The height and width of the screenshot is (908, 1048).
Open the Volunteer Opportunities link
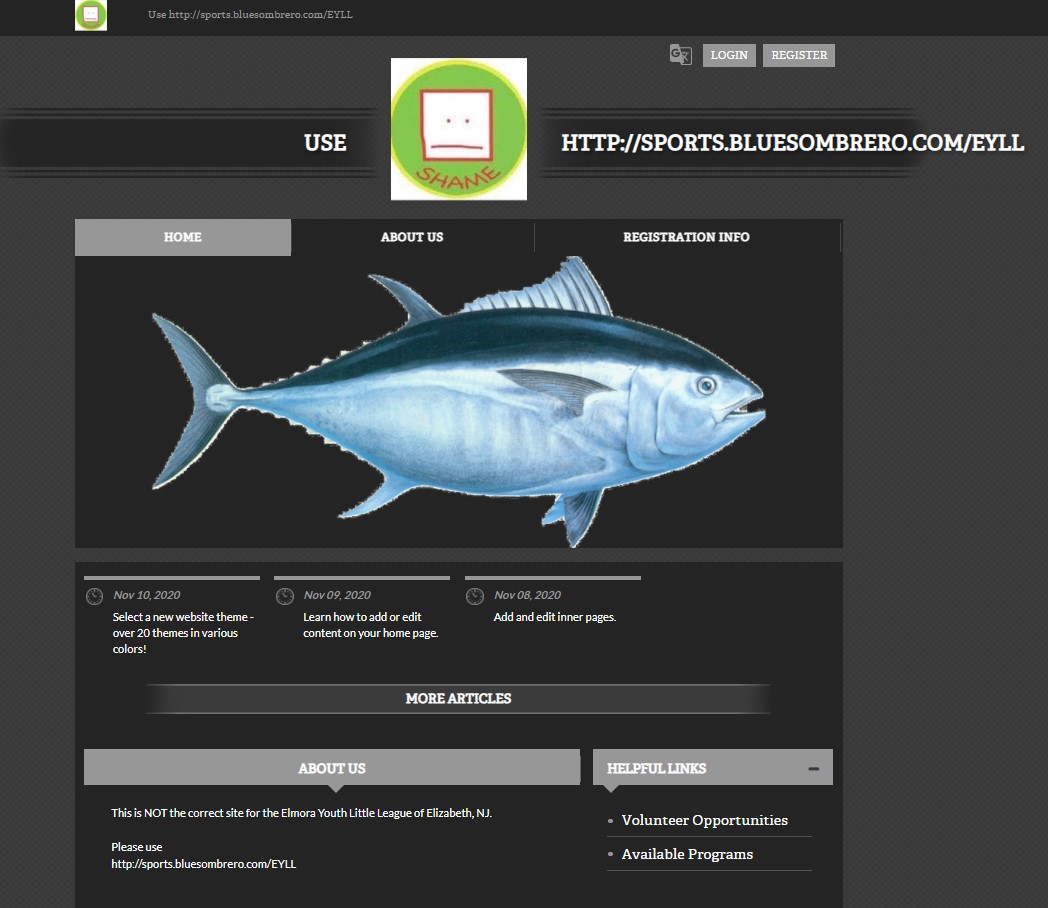(x=704, y=820)
